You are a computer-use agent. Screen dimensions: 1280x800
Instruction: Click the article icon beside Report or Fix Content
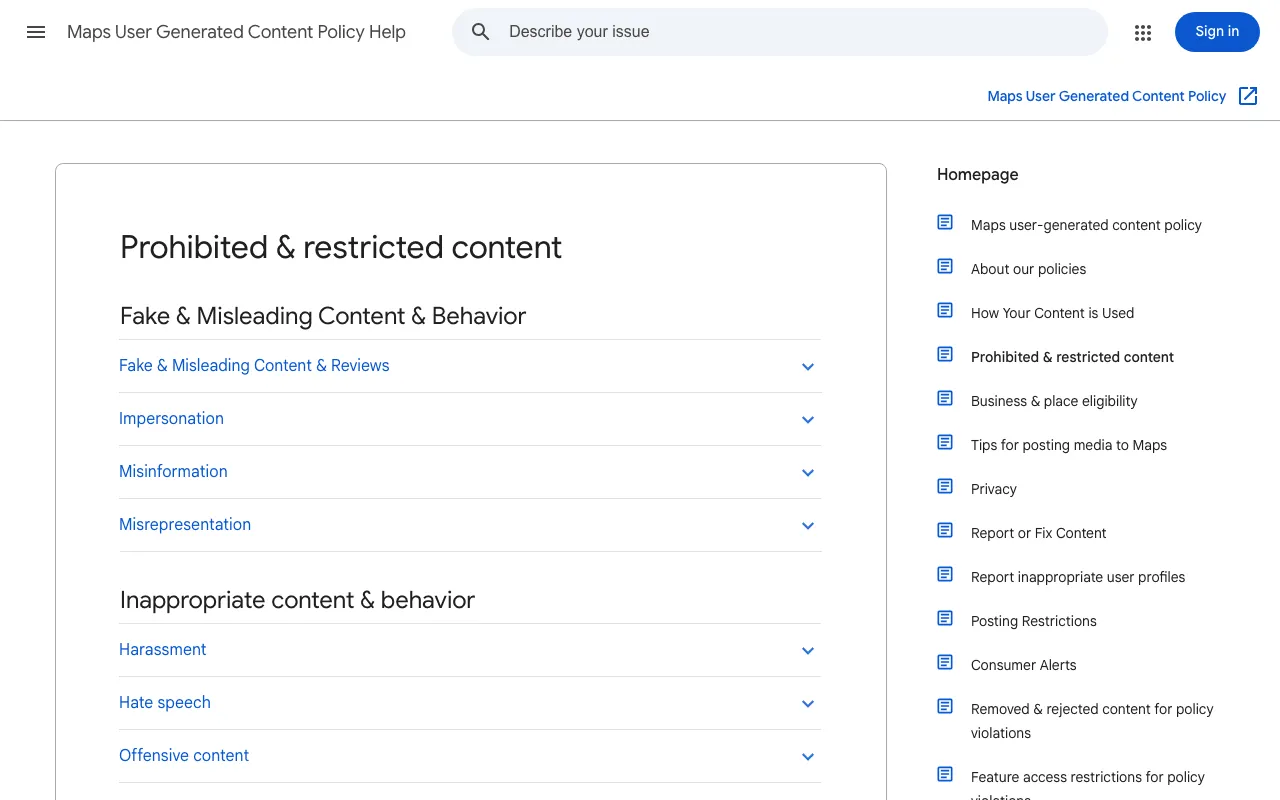(945, 530)
